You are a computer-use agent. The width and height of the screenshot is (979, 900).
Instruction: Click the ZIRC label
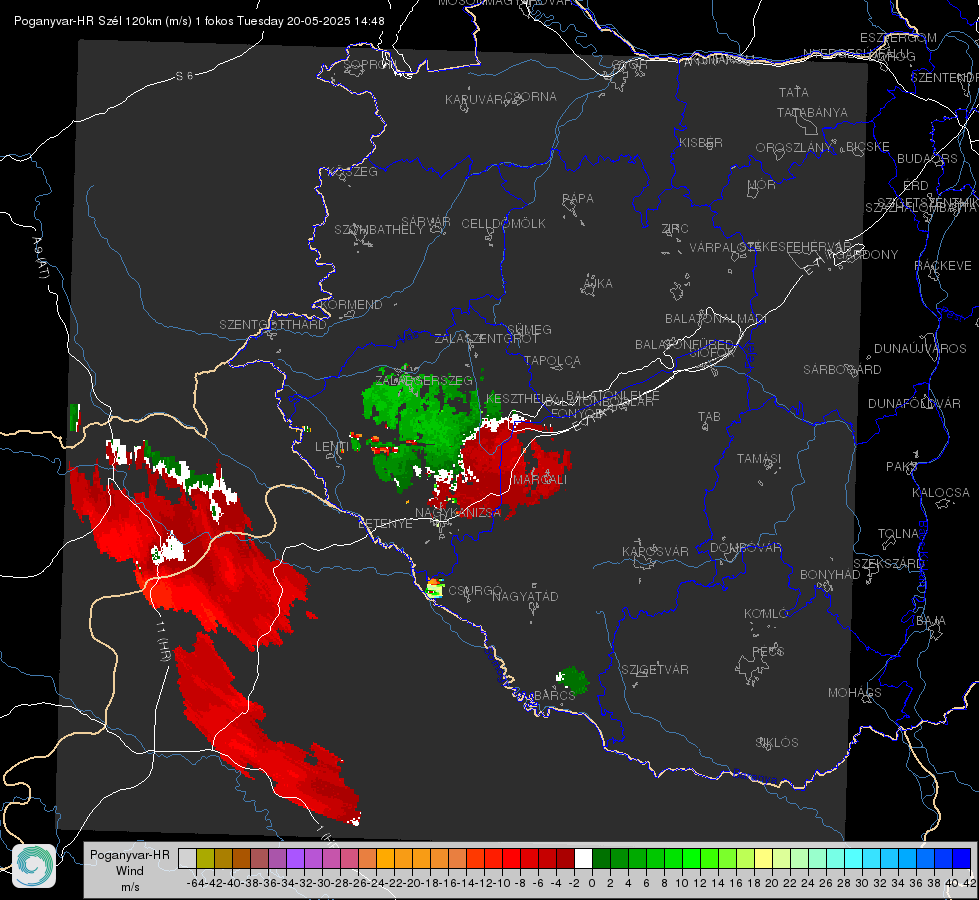675,229
